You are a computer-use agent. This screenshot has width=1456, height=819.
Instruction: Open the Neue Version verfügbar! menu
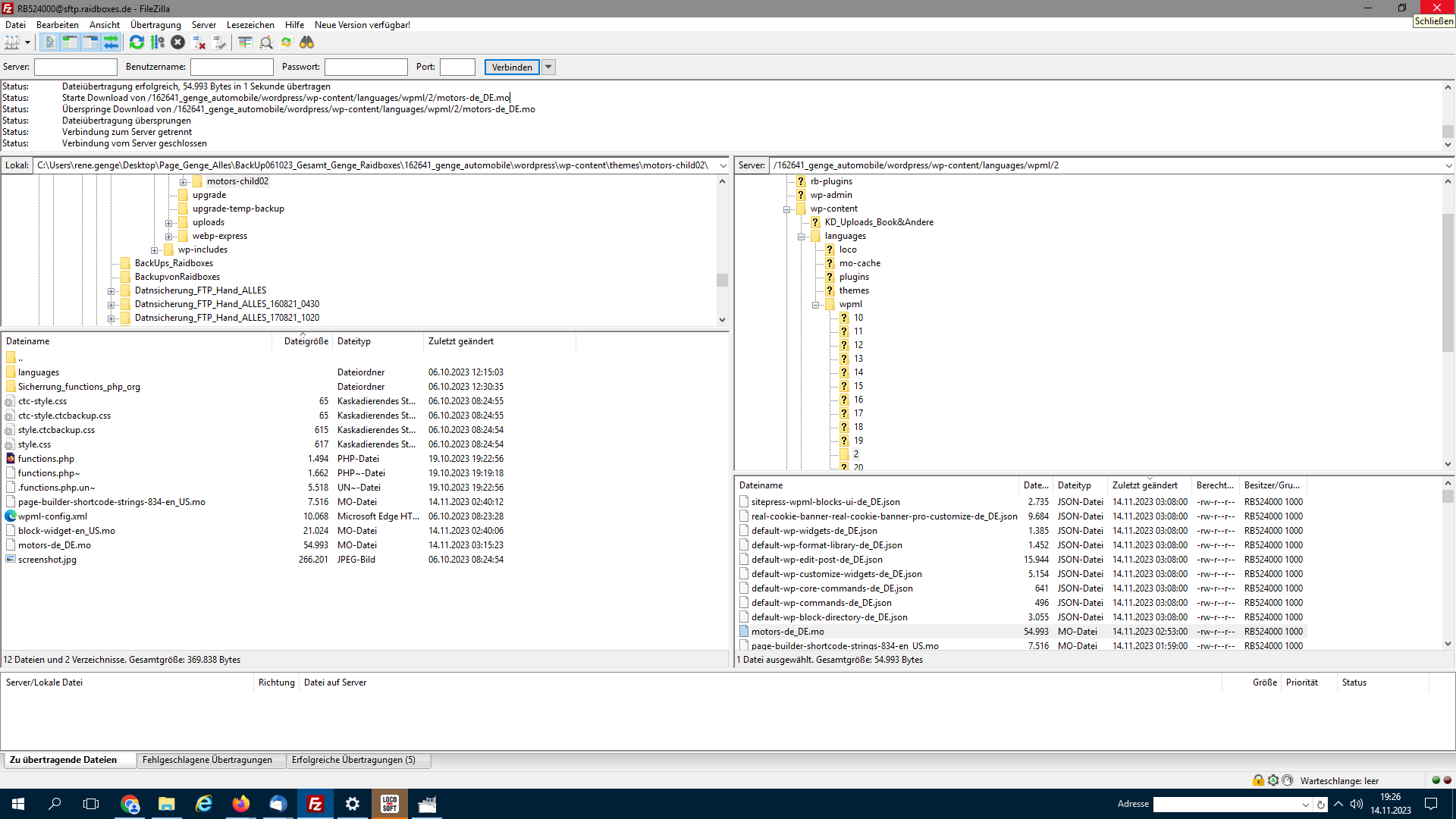click(x=362, y=25)
